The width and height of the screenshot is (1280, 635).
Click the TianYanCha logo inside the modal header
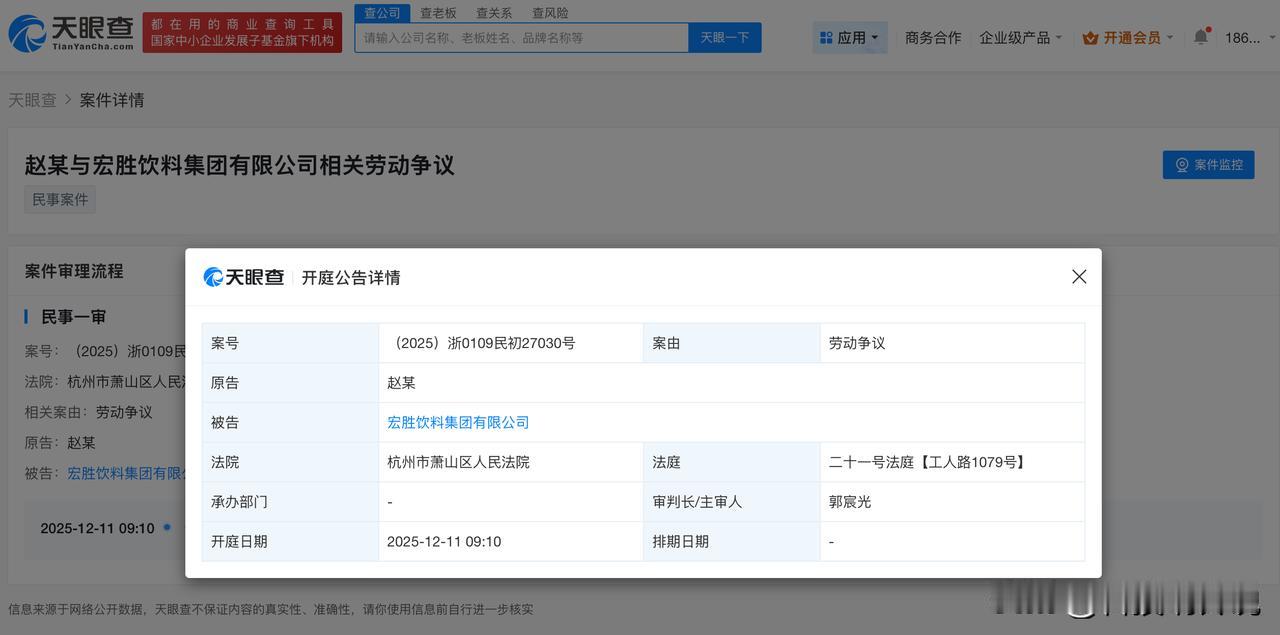[x=243, y=277]
